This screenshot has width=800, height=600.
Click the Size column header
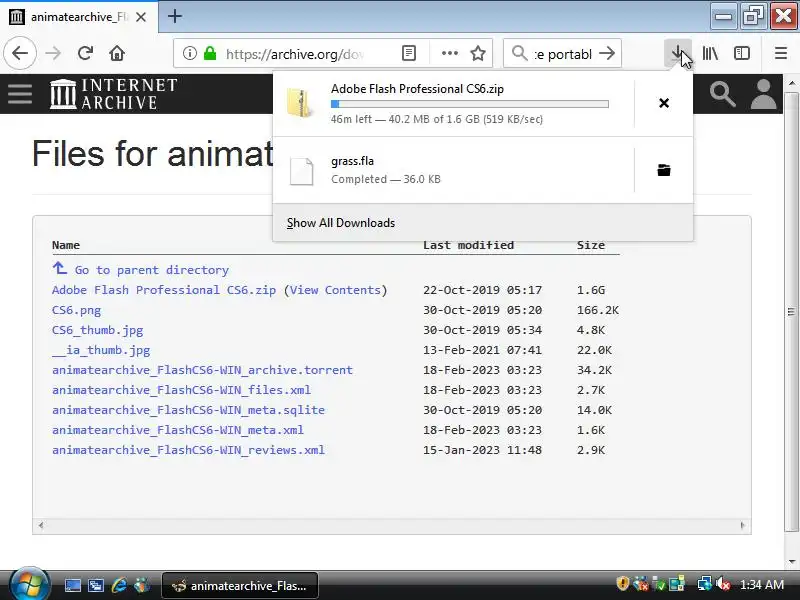coord(591,245)
